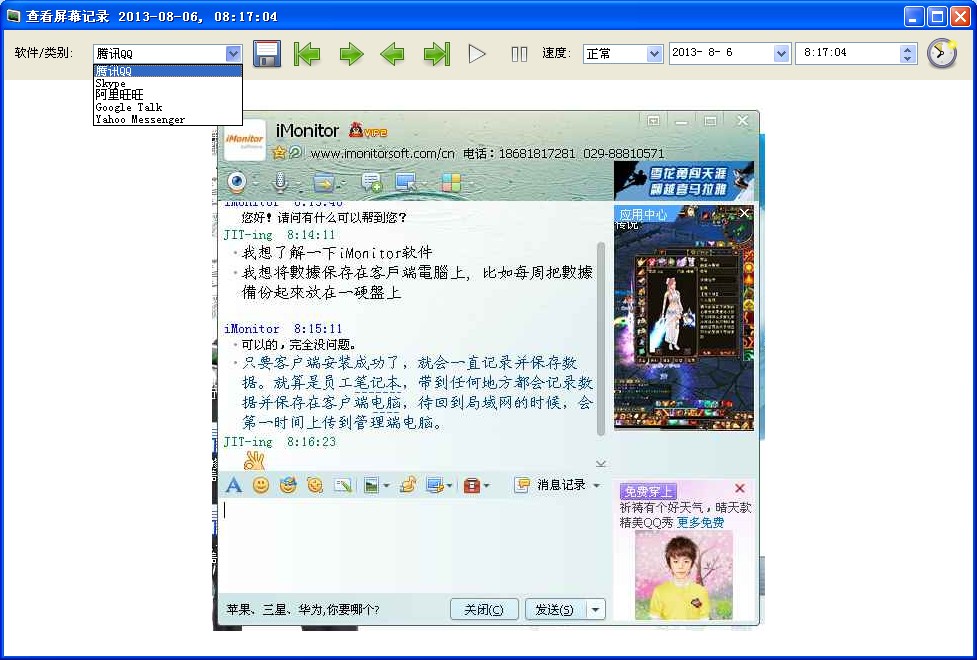Click the music share icon
Viewport: 977px width, 660px height.
tap(408, 484)
